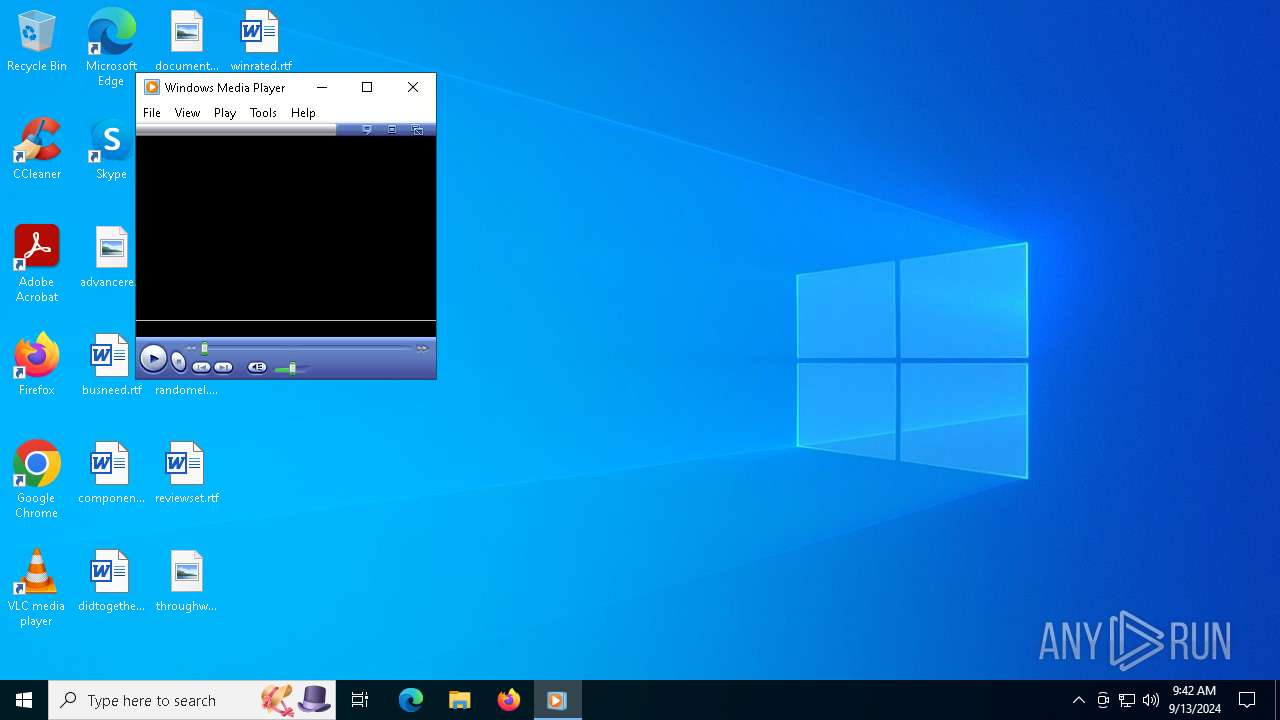The height and width of the screenshot is (720, 1280).
Task: Click the black video display area
Action: pyautogui.click(x=286, y=228)
